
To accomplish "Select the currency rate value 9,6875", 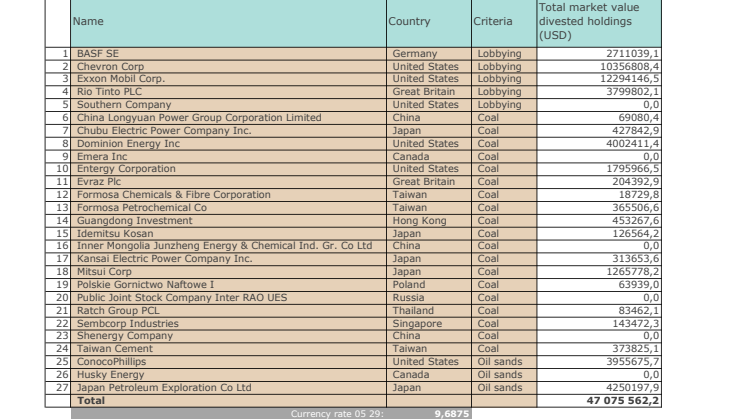I will click(x=452, y=414).
